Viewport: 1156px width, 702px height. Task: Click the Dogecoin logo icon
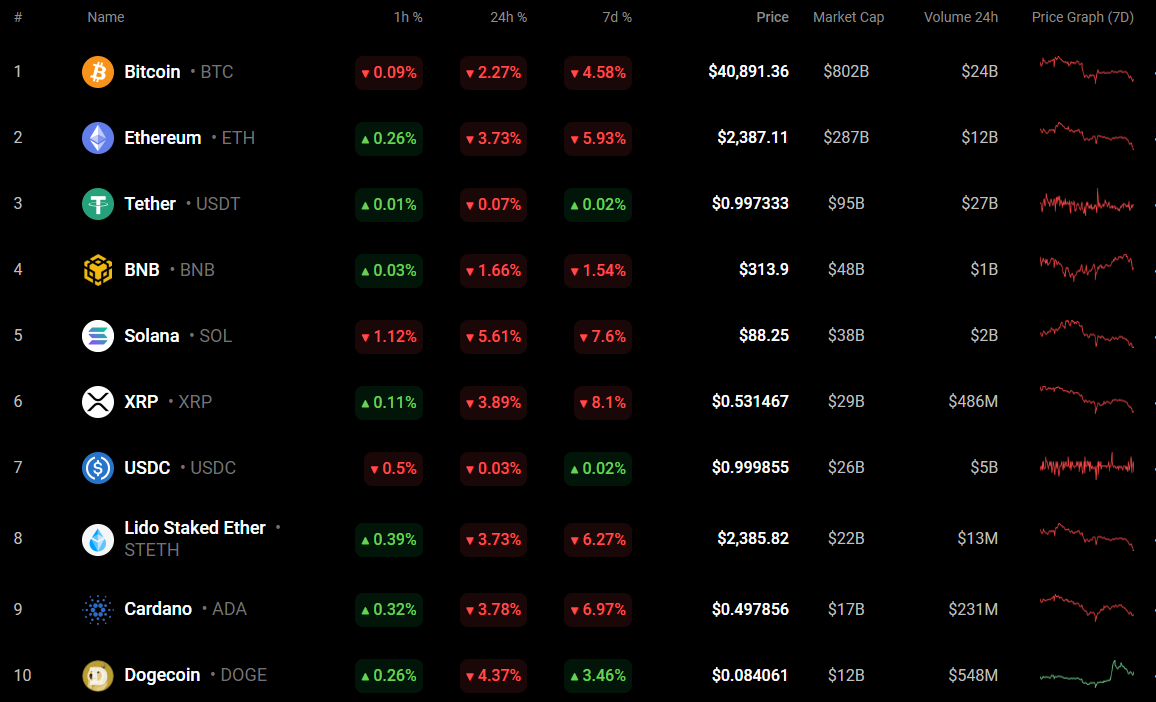tap(98, 675)
